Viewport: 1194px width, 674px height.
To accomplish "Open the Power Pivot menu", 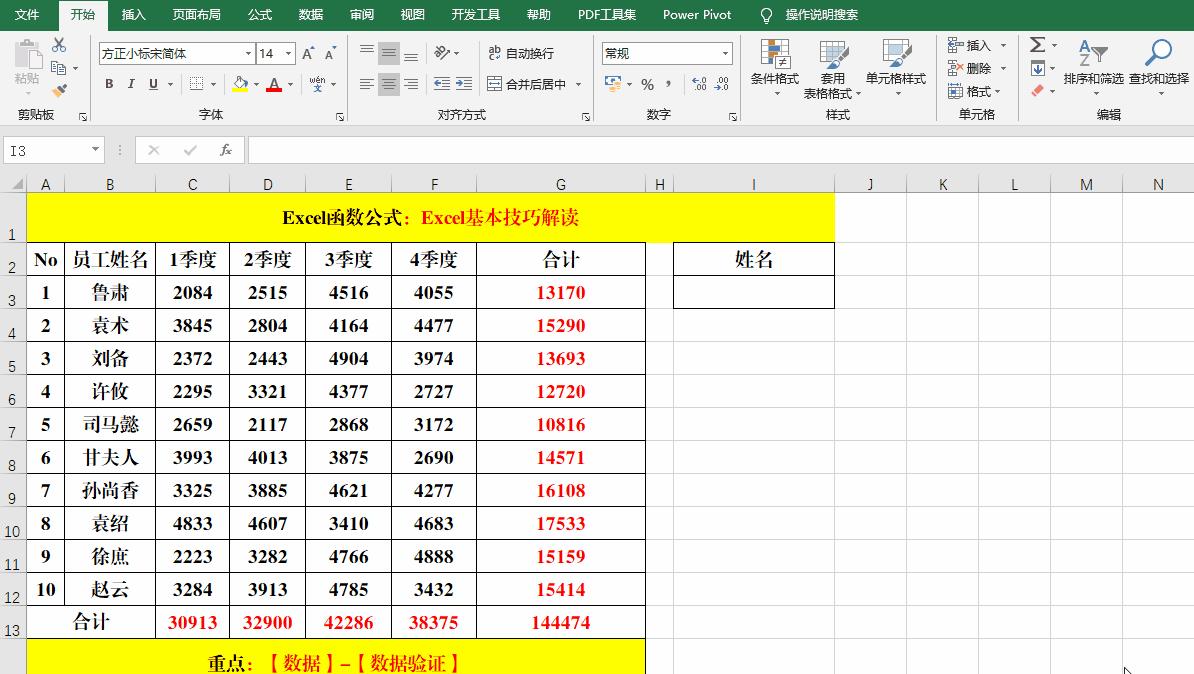I will (697, 15).
